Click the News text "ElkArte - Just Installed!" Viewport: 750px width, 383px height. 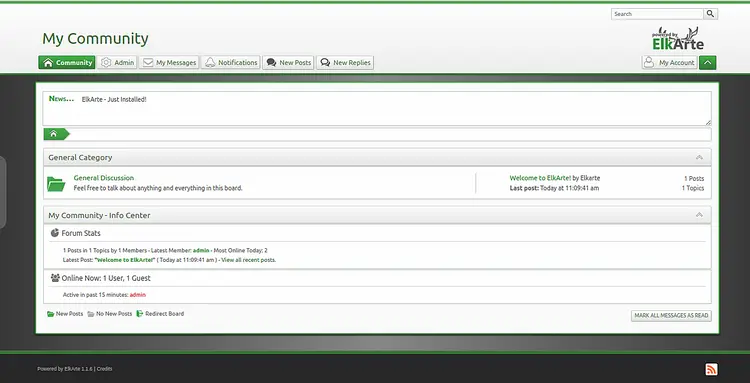coord(114,99)
